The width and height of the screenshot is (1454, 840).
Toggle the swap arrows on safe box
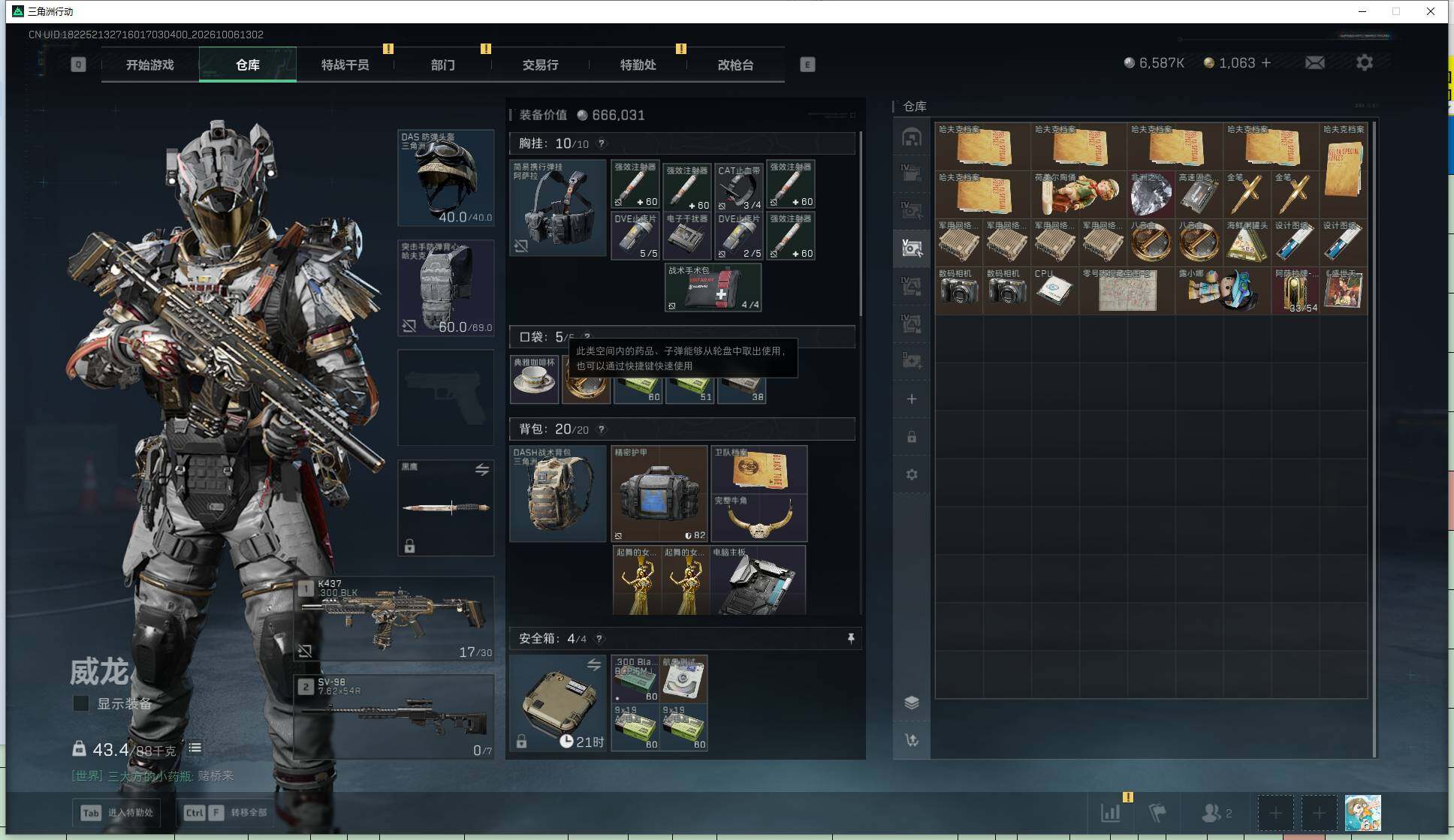click(x=594, y=665)
